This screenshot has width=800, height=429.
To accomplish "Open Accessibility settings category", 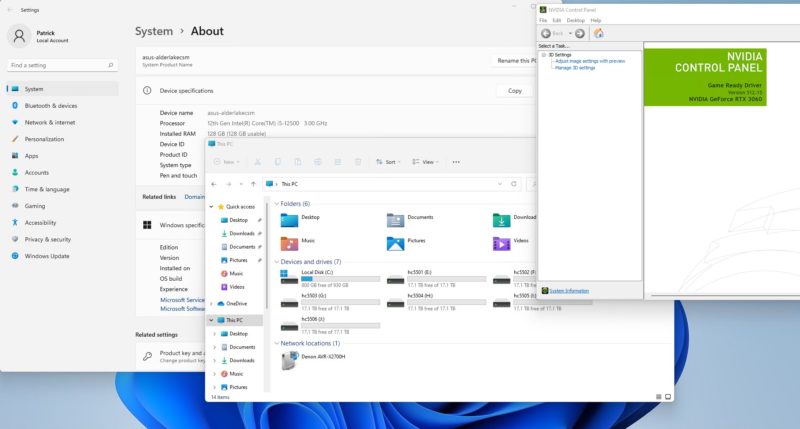I will tap(63, 223).
